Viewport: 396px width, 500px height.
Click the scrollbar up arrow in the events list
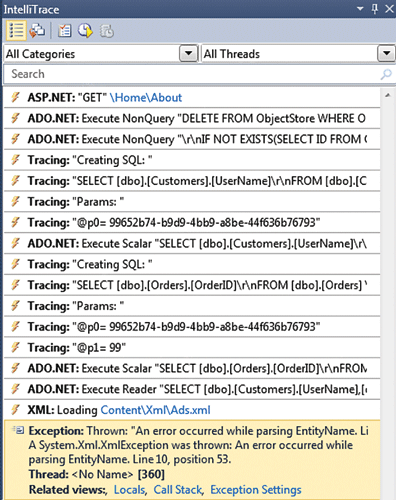(x=387, y=96)
